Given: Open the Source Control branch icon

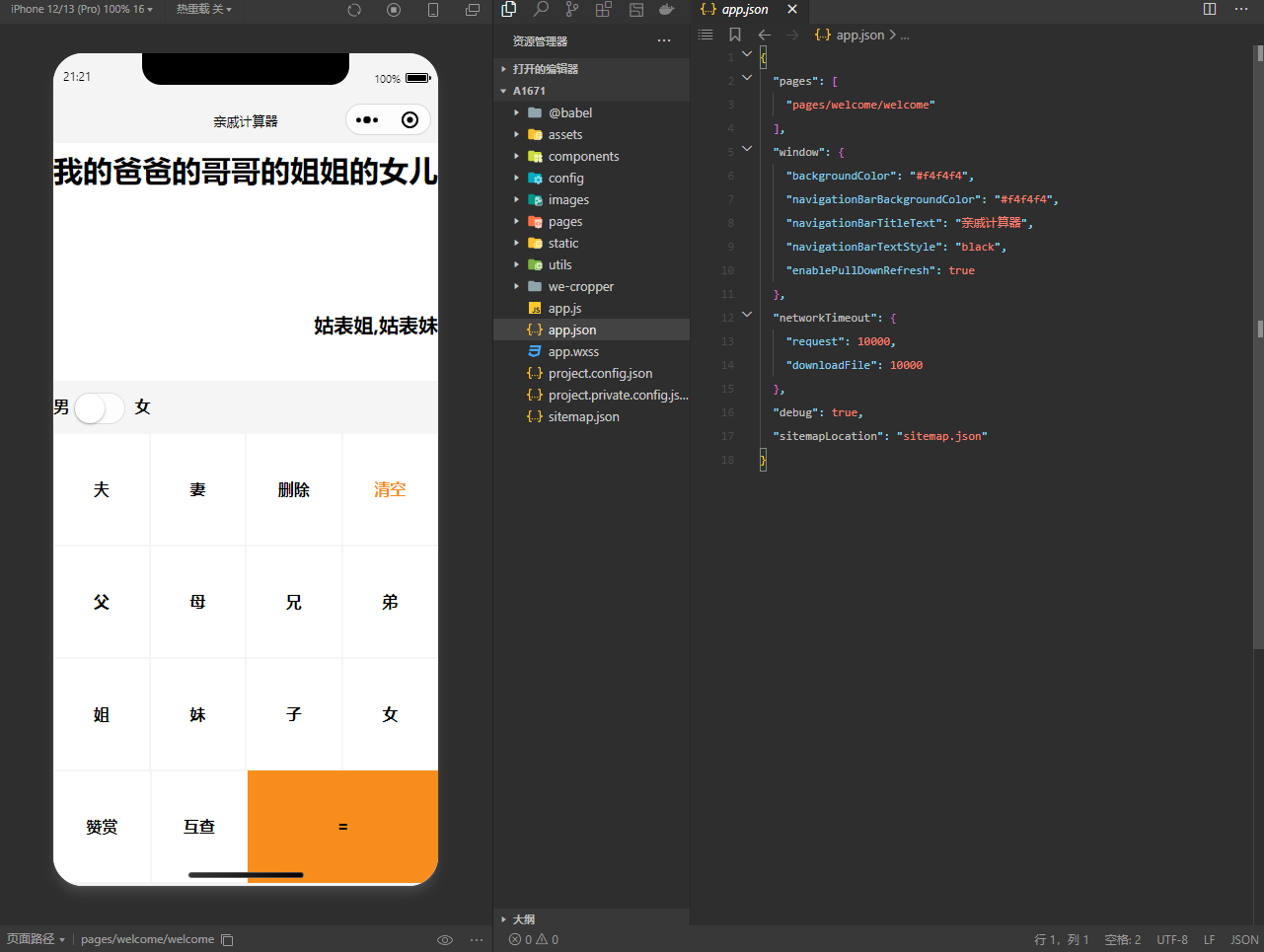Looking at the screenshot, I should [572, 9].
